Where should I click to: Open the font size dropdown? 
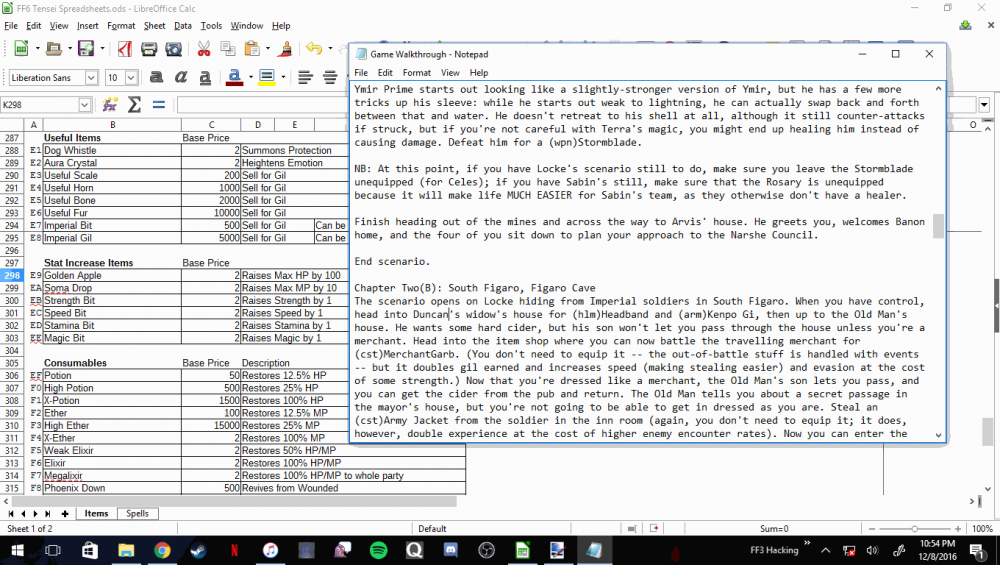131,78
